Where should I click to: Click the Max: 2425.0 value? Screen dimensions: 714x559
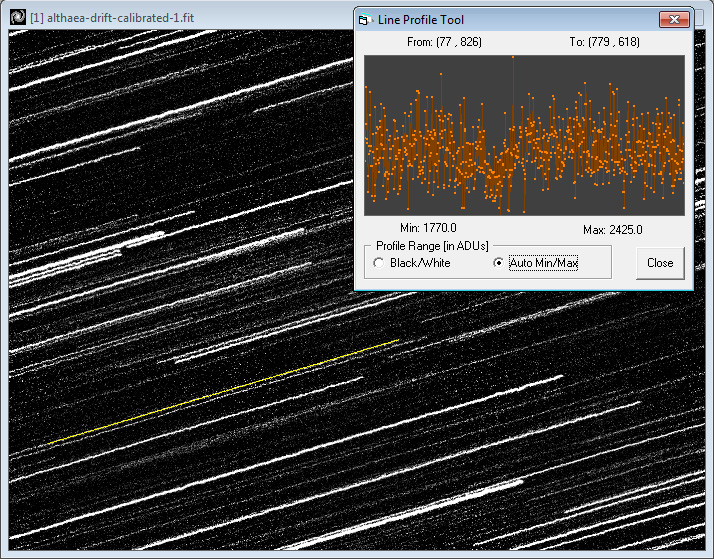click(612, 229)
